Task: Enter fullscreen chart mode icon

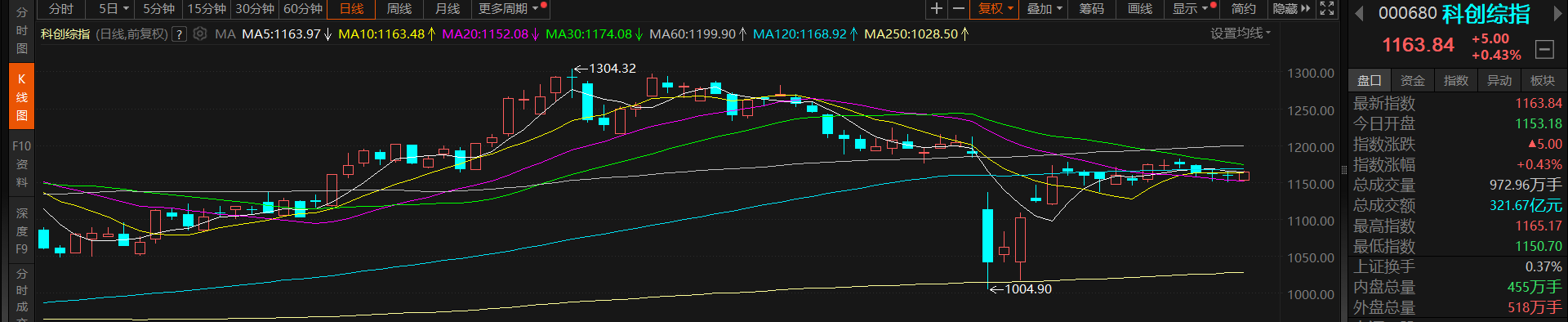Action: point(1327,9)
